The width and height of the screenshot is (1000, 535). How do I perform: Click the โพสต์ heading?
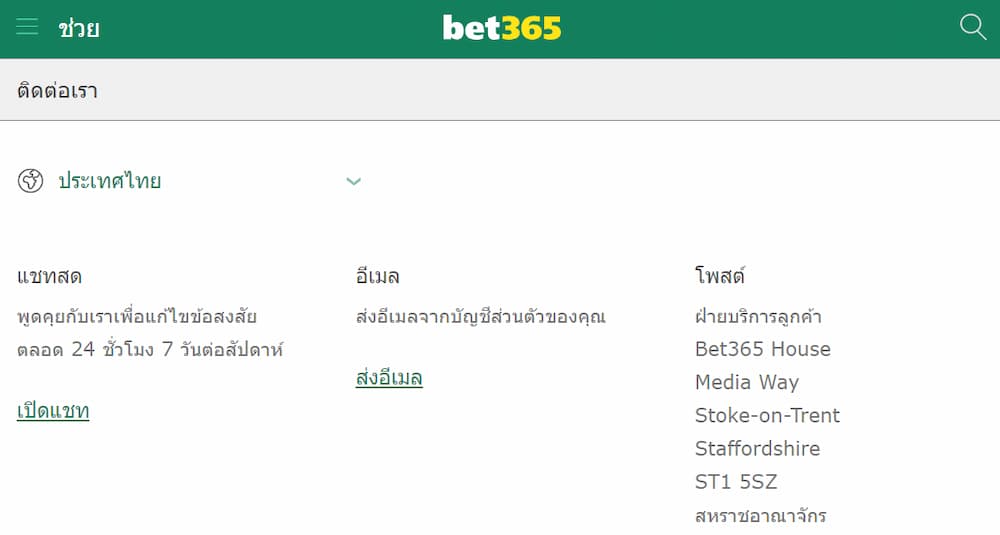[x=720, y=276]
